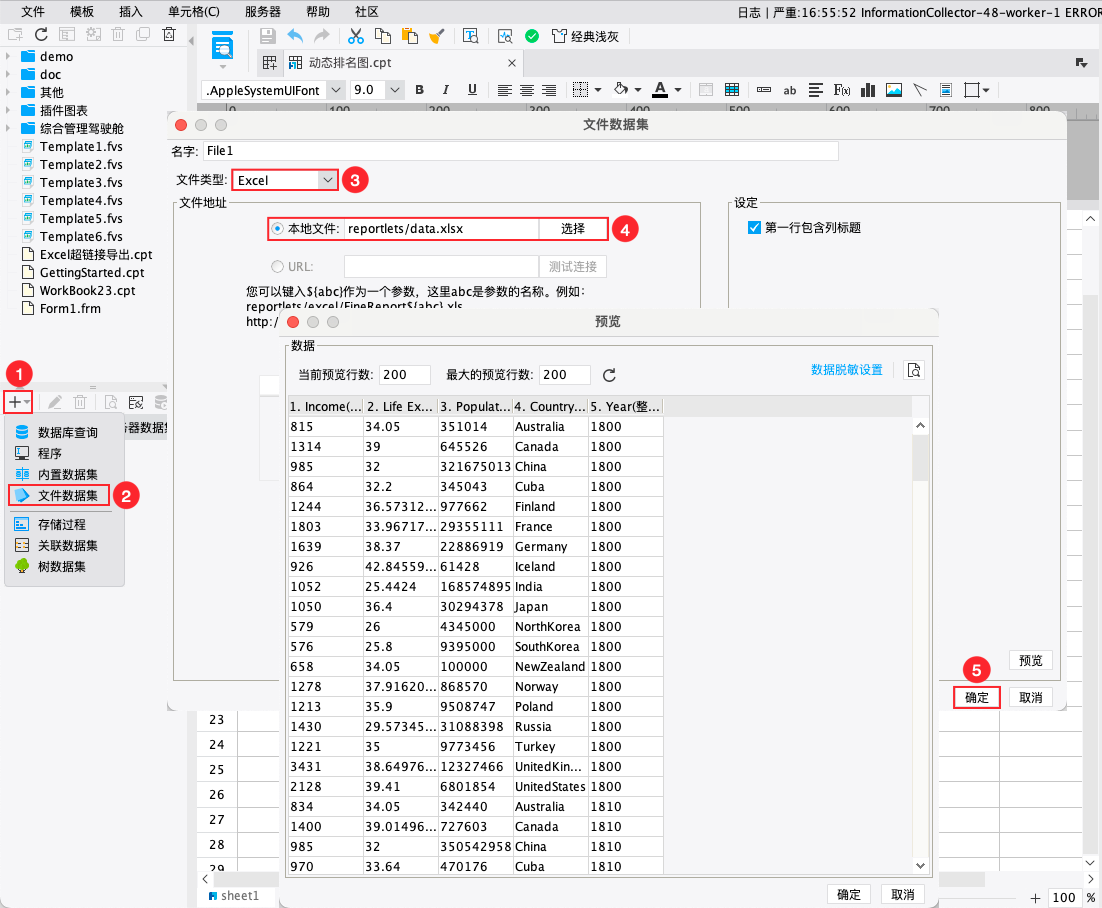Toggle underline text formatting

472,90
